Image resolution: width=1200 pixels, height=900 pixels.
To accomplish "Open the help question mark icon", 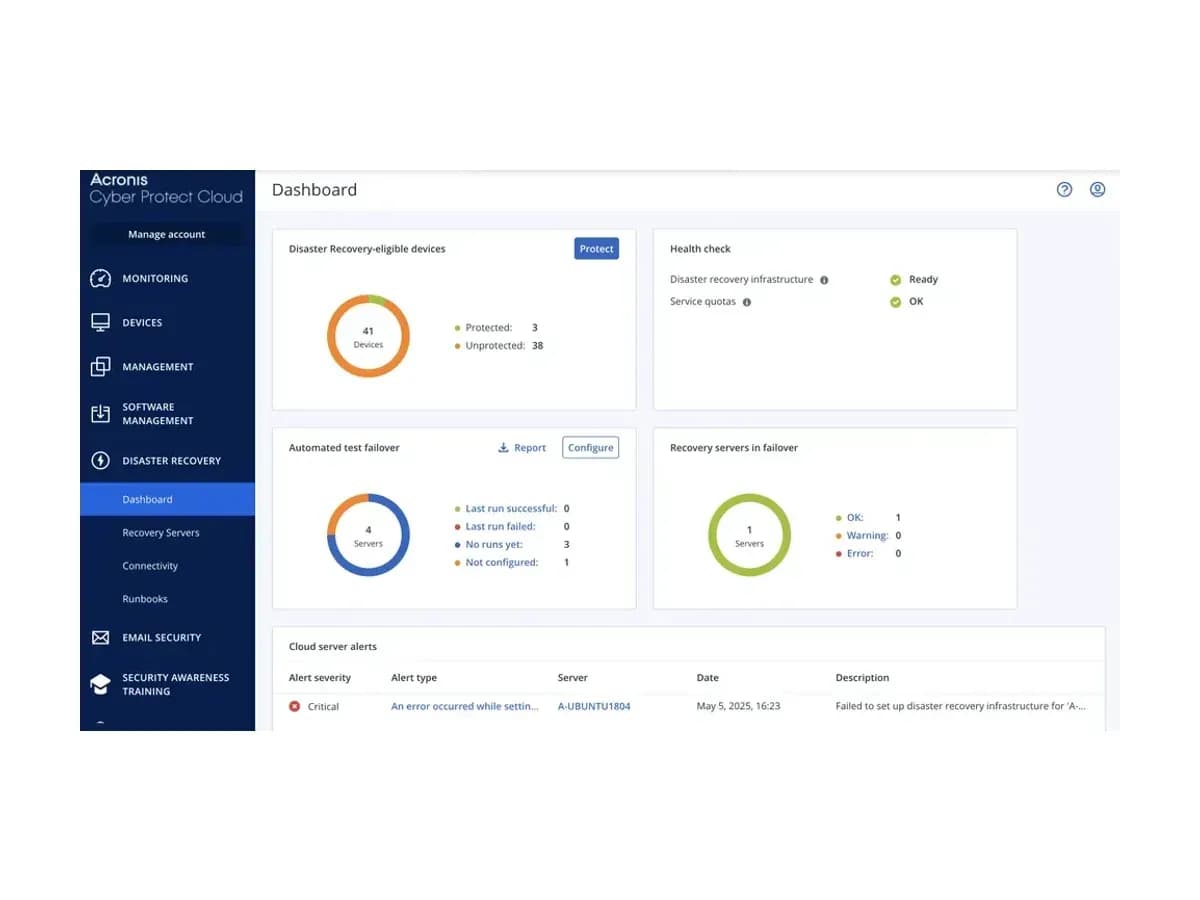I will point(1064,189).
